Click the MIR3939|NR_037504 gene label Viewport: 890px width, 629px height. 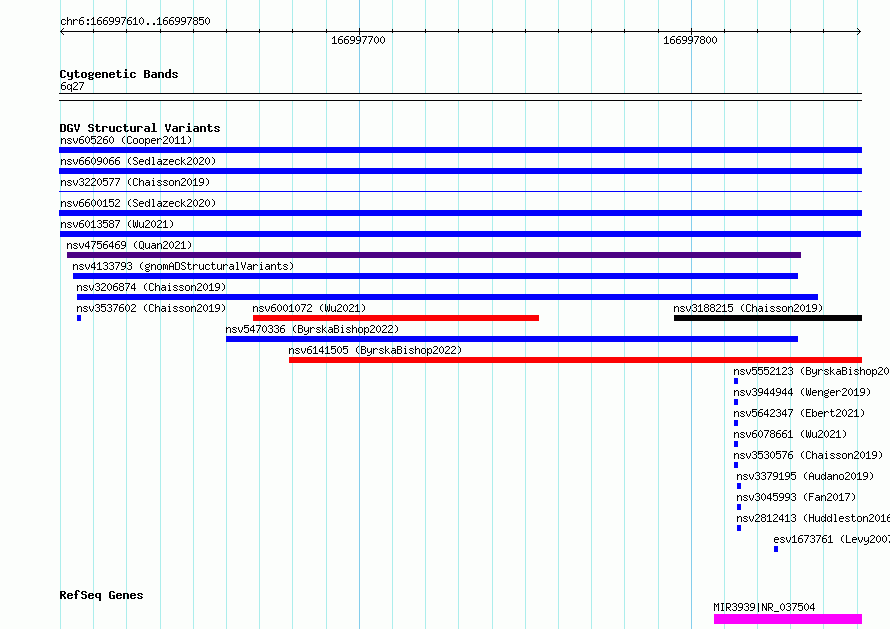point(764,607)
